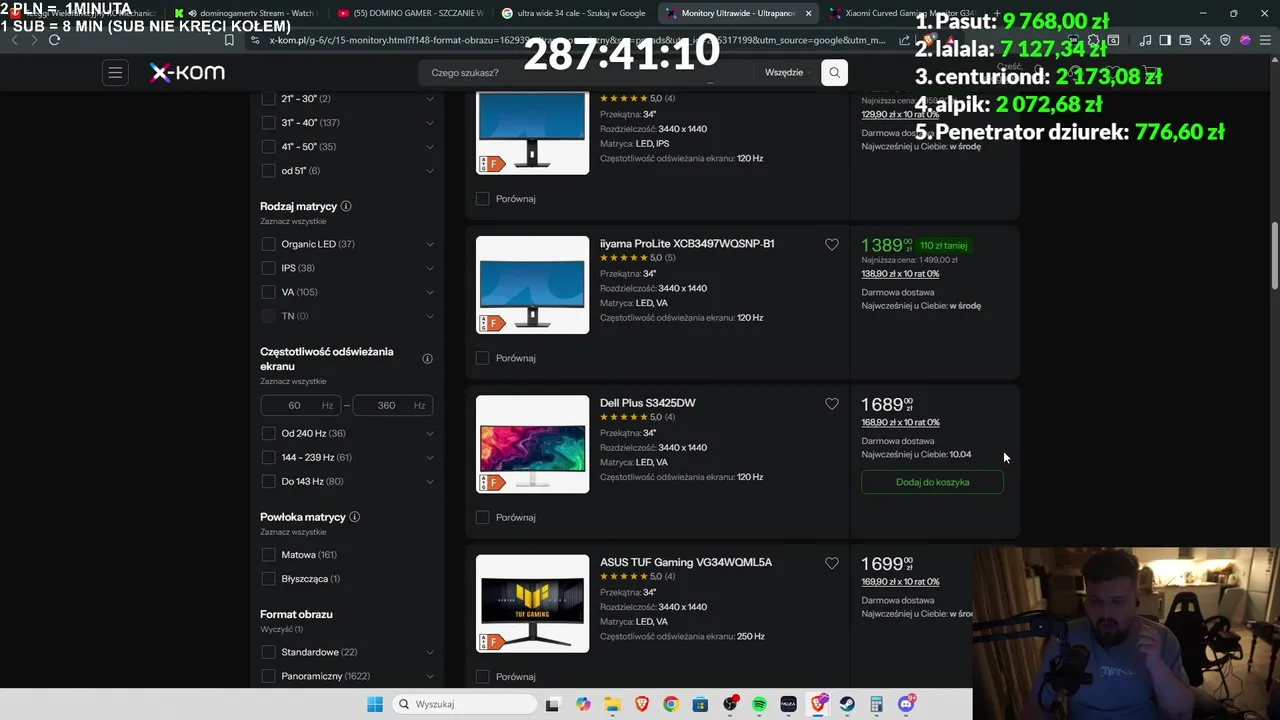Expand the 41" - 50" size filter
The width and height of the screenshot is (1280, 720).
[430, 147]
